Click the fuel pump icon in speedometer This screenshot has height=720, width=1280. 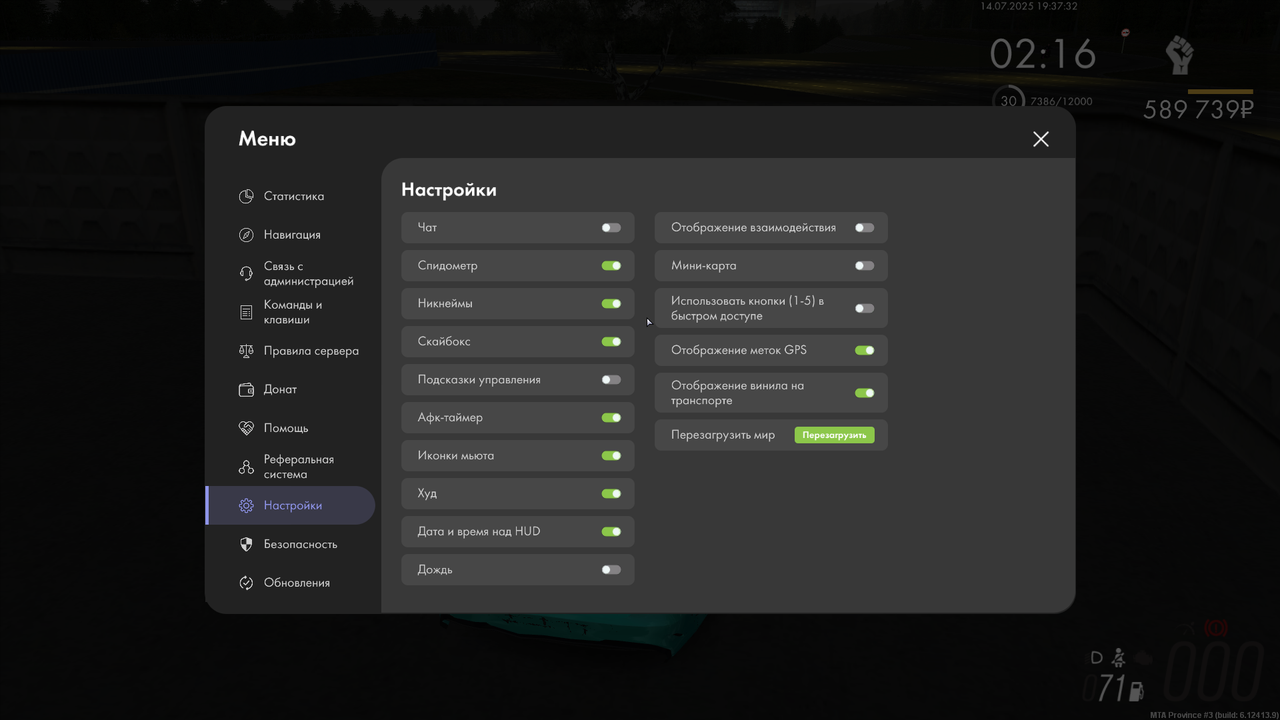1135,689
